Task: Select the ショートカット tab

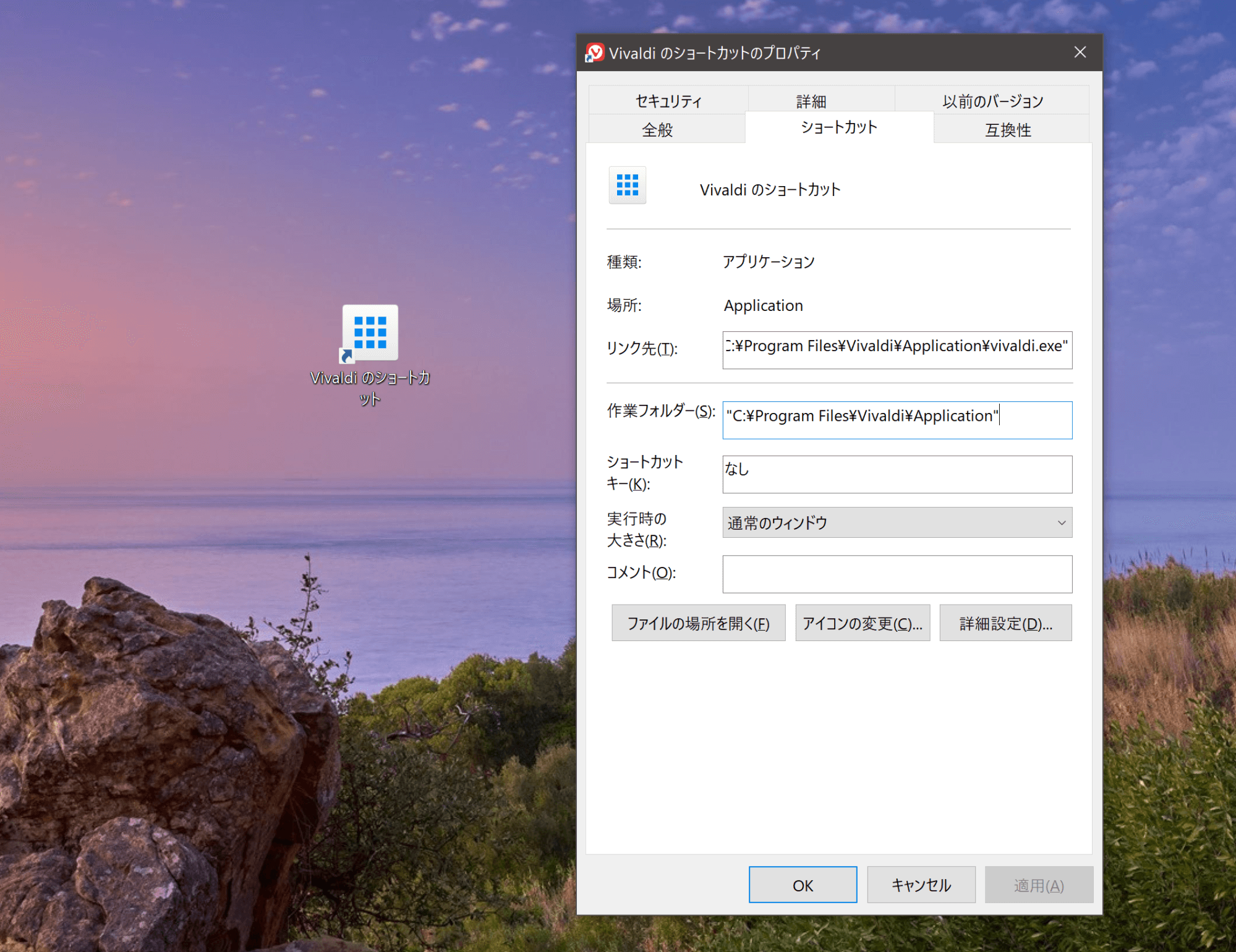Action: click(839, 127)
